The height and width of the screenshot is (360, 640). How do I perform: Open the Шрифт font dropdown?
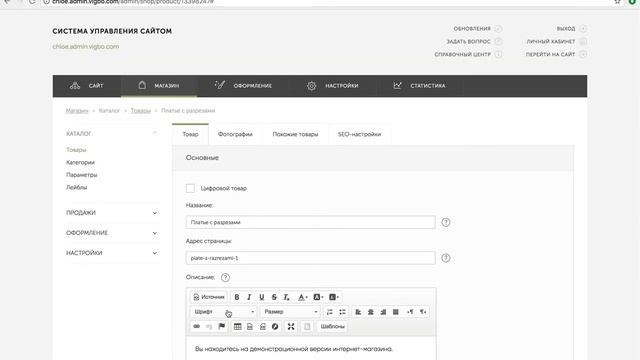coord(224,312)
